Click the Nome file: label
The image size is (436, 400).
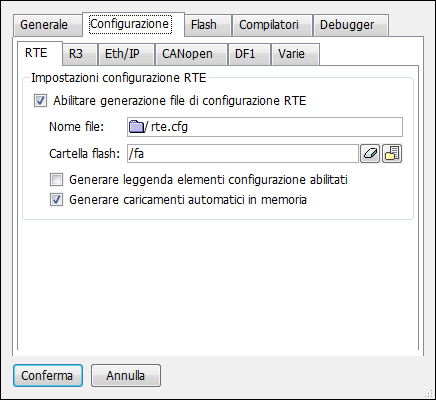tap(77, 127)
